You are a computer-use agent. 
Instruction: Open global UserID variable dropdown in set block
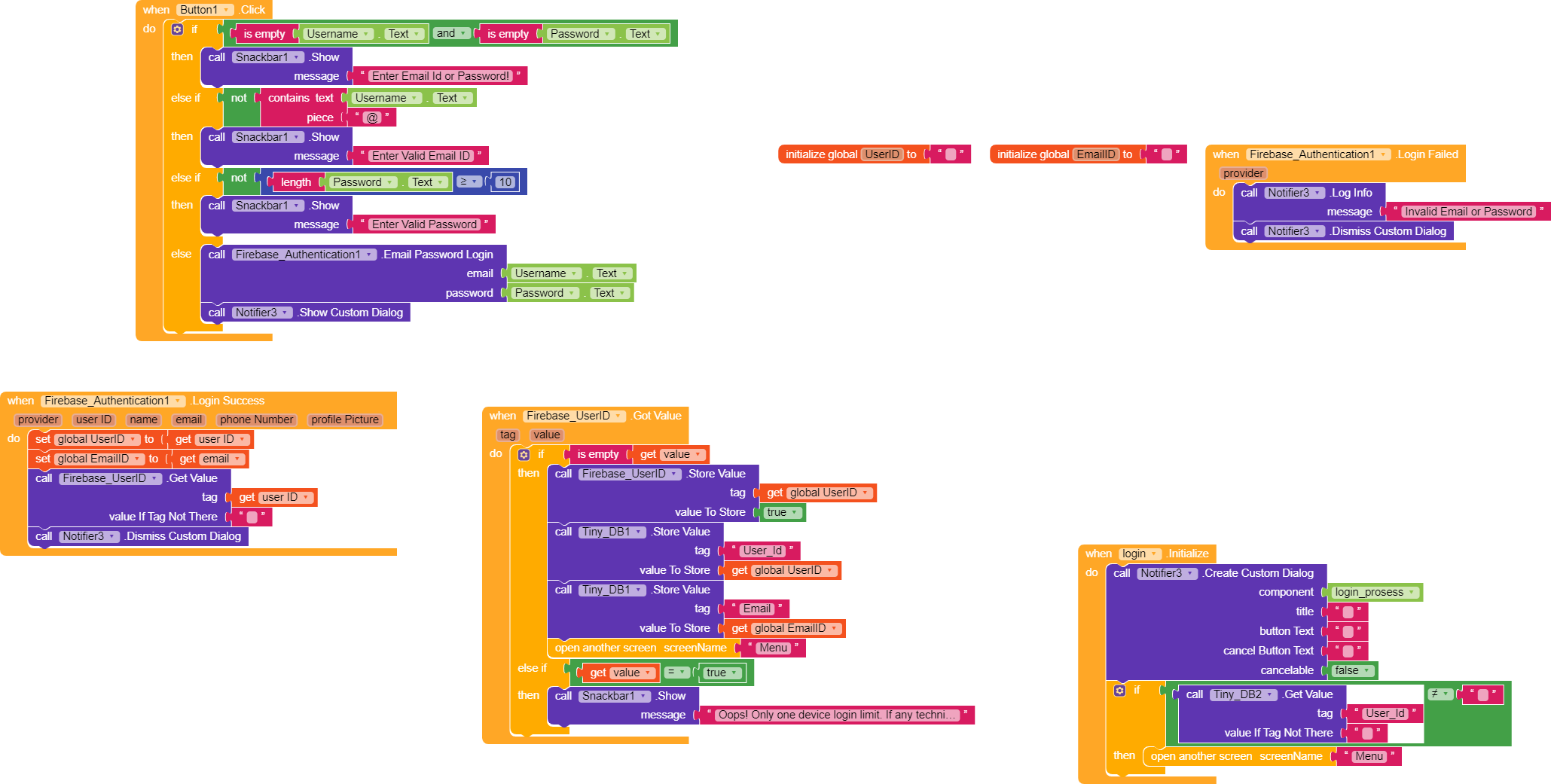tap(97, 439)
